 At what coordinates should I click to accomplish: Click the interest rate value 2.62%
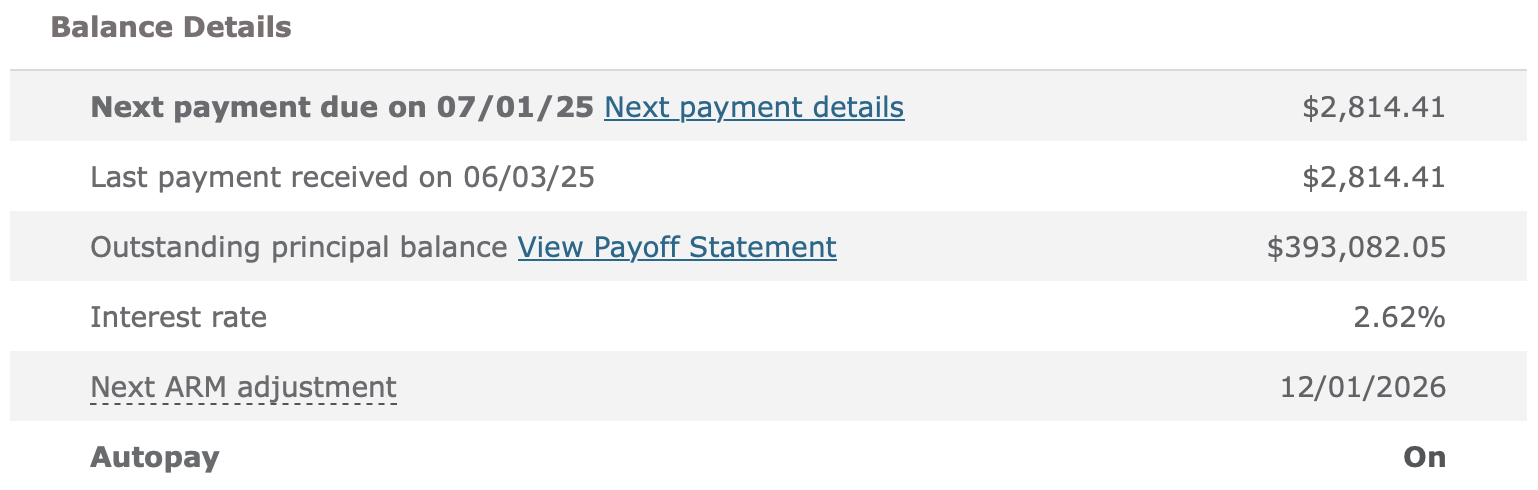click(1399, 317)
